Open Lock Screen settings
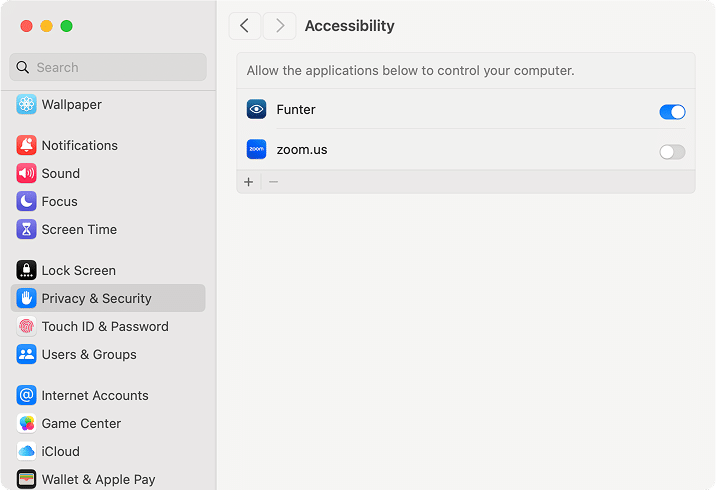This screenshot has height=490, width=716. tap(108, 270)
